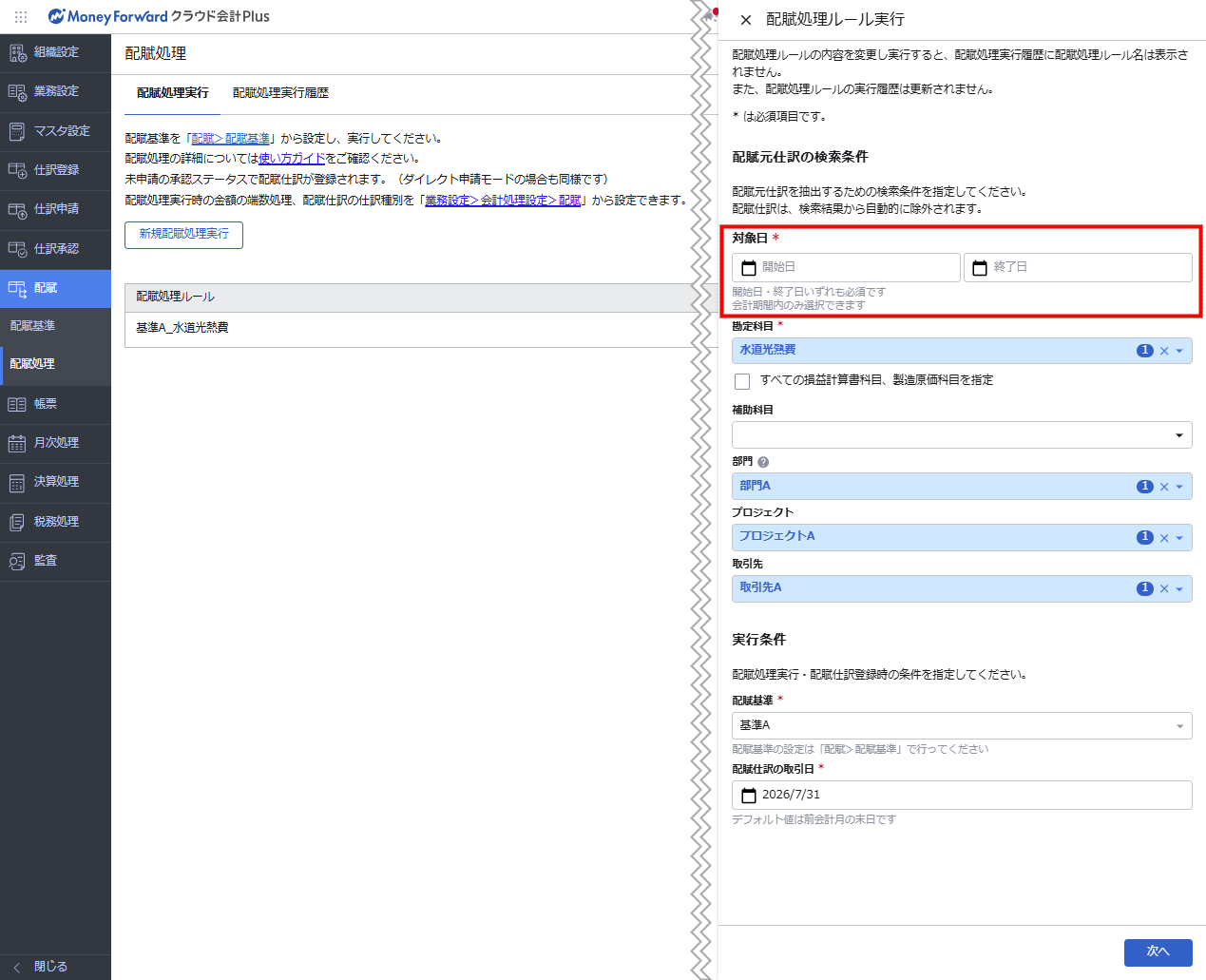Click the 組織設定 sidebar icon

17,52
